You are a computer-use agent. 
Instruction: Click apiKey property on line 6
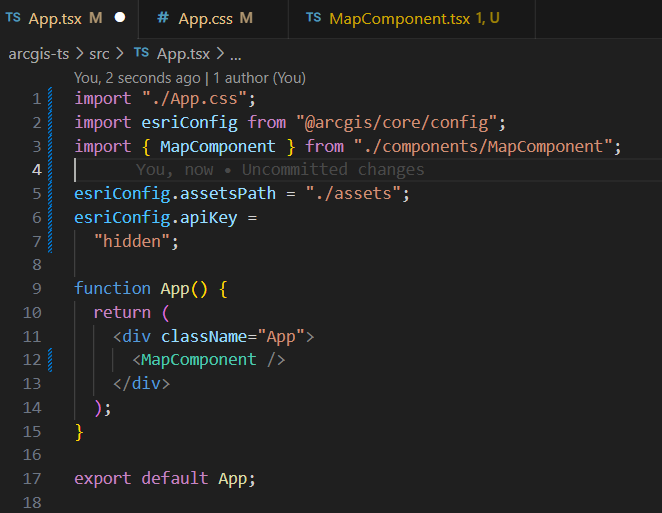[208, 217]
